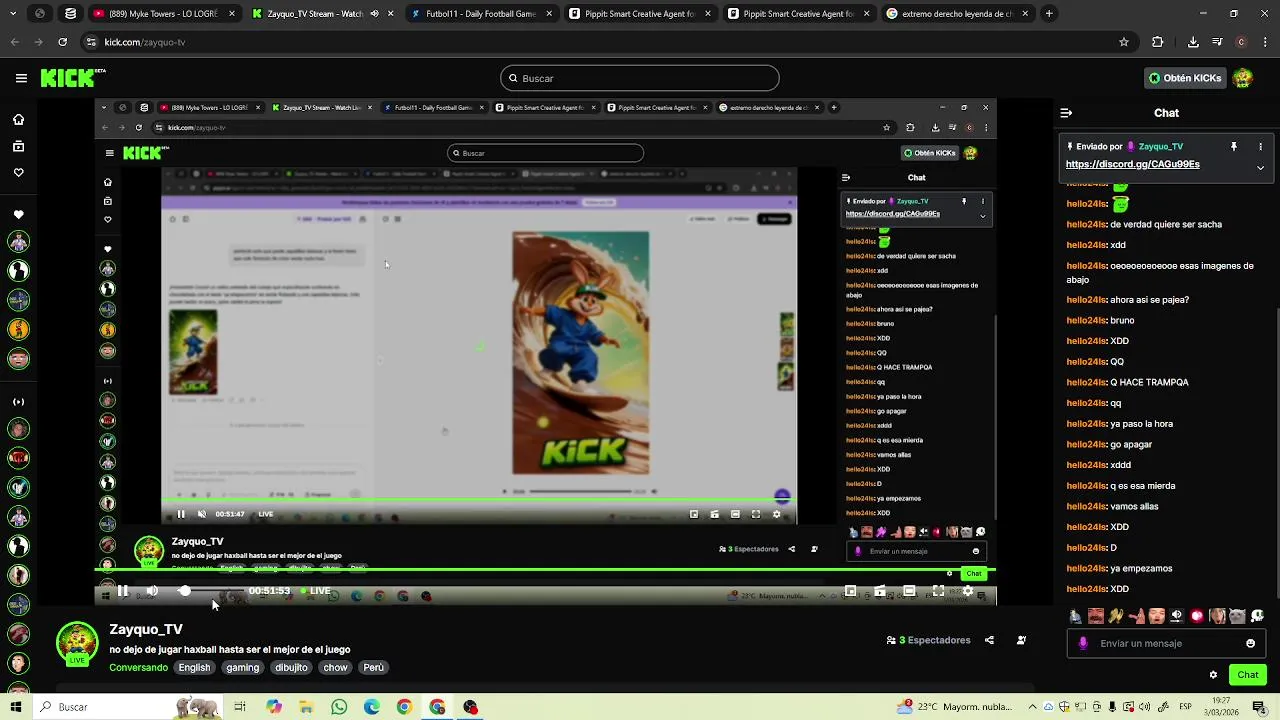Expand the pinned Discord message

point(1260,168)
